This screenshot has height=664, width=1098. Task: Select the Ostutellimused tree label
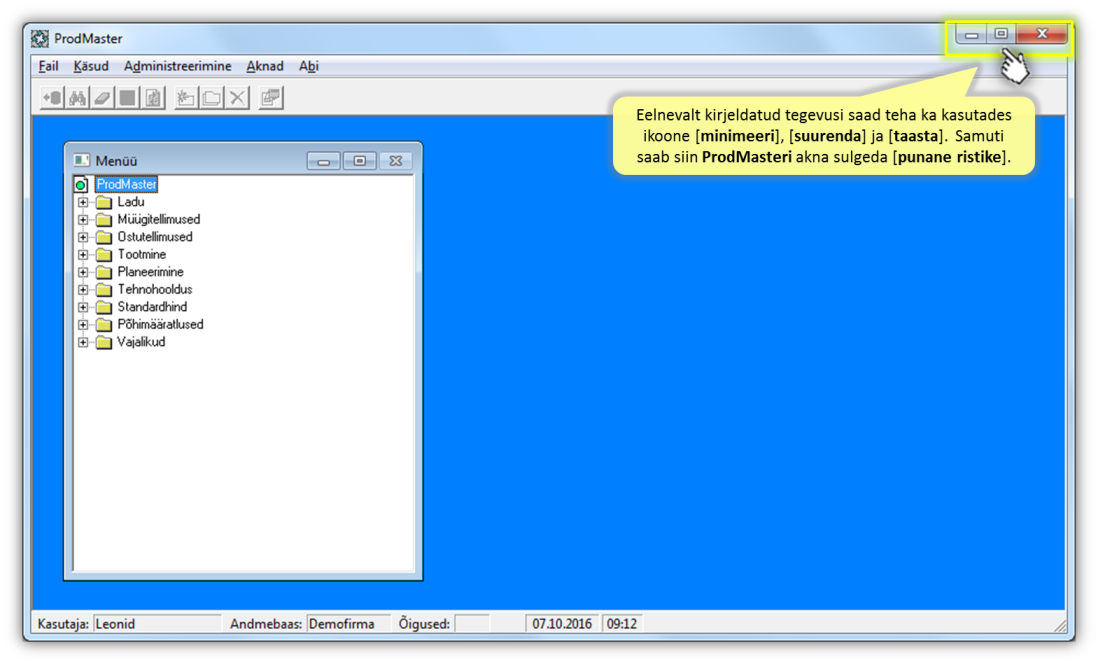pyautogui.click(x=155, y=237)
